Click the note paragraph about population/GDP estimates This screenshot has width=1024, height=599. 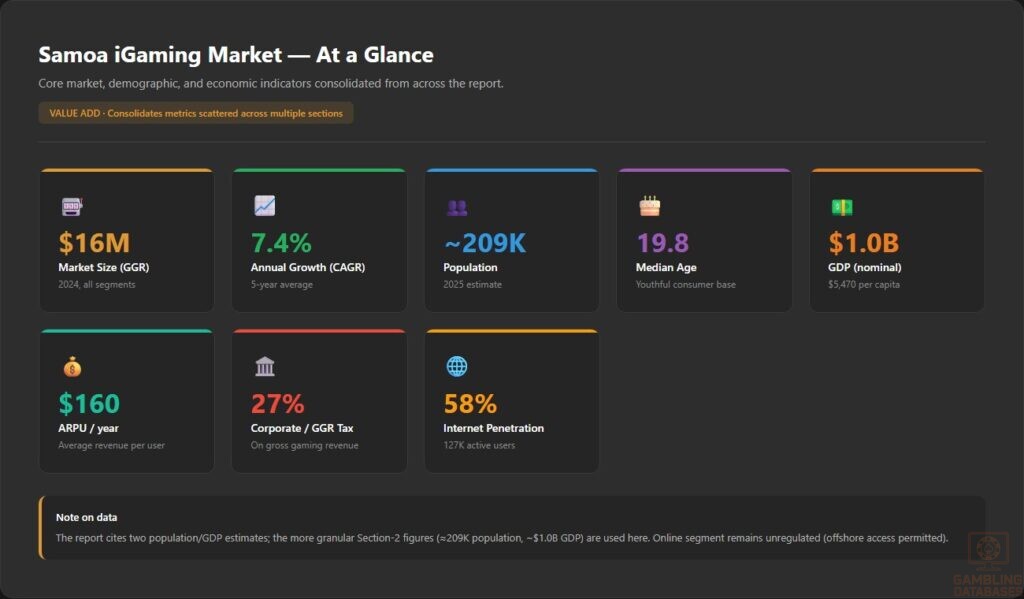tap(502, 538)
